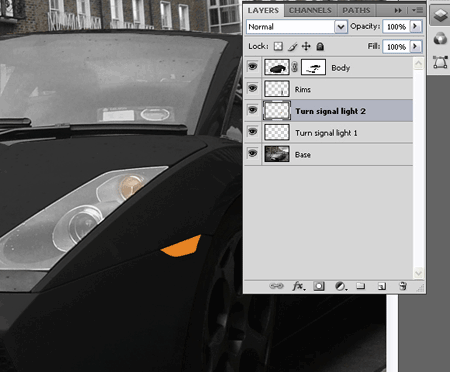450x372 pixels.
Task: Delete layer with trash icon
Action: click(x=403, y=286)
